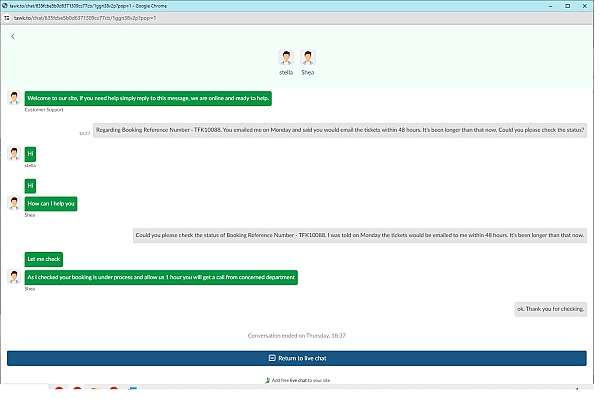Click the tawk.to logo icon in the footer

pyautogui.click(x=267, y=380)
